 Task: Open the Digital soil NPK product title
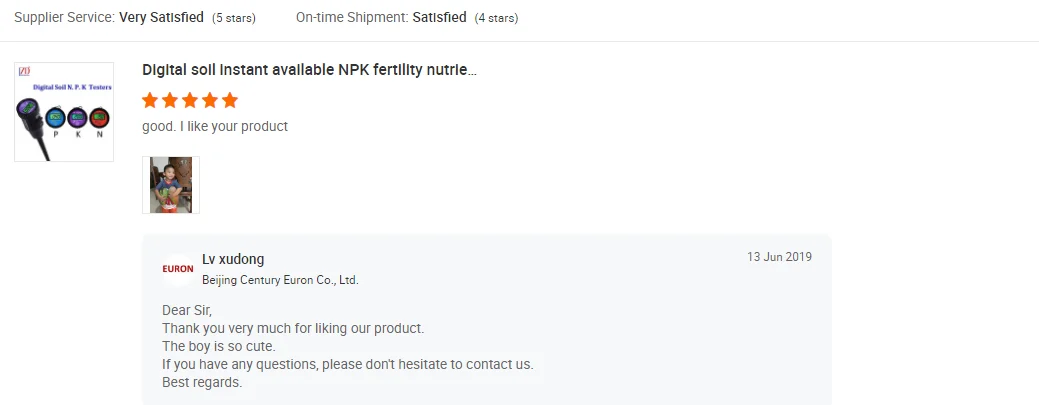[x=309, y=70]
